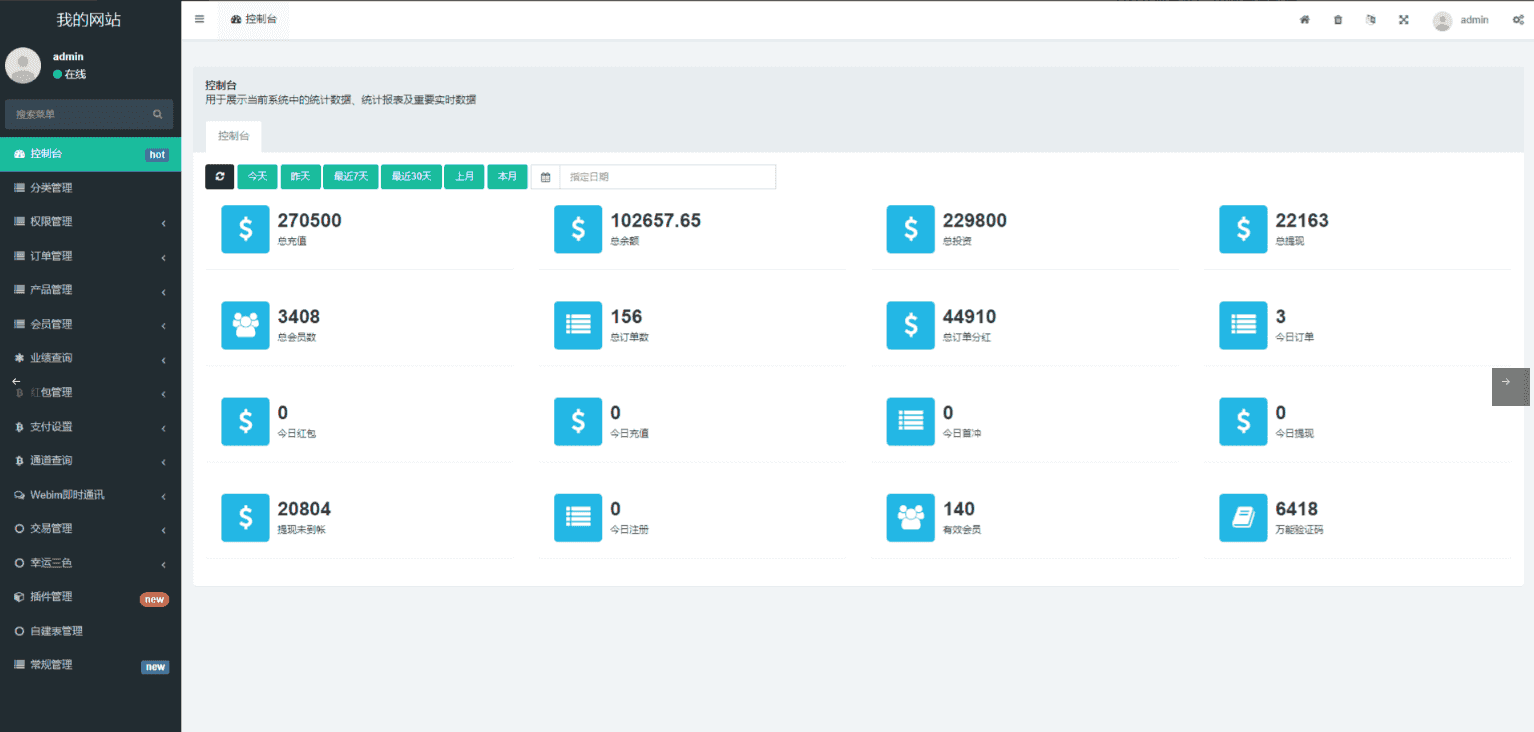1534x732 pixels.
Task: Click the trash icon to clear cache
Action: (1338, 20)
